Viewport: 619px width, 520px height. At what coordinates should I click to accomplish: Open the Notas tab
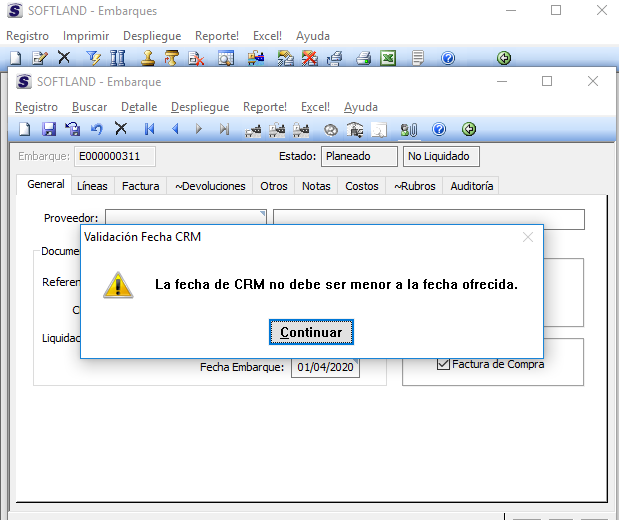pos(316,186)
